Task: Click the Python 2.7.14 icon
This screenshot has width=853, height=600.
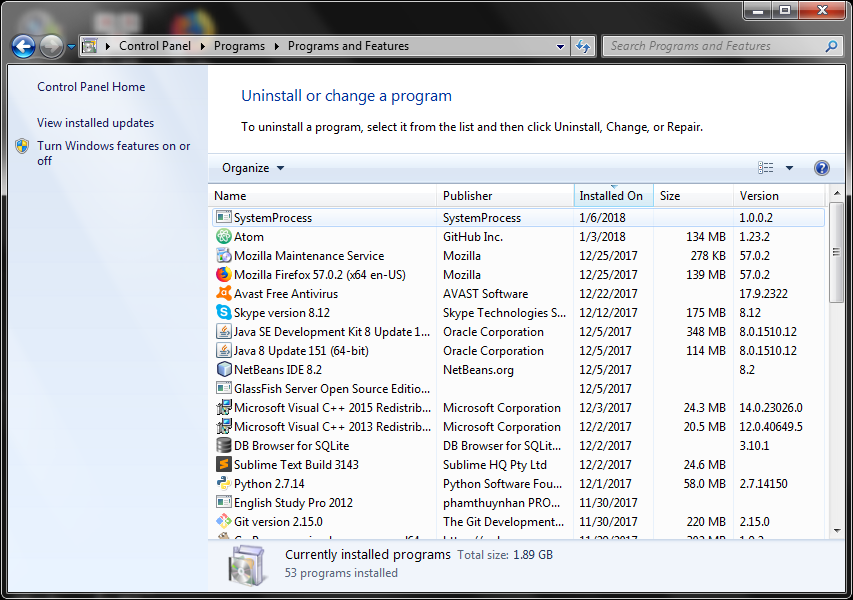Action: point(224,484)
